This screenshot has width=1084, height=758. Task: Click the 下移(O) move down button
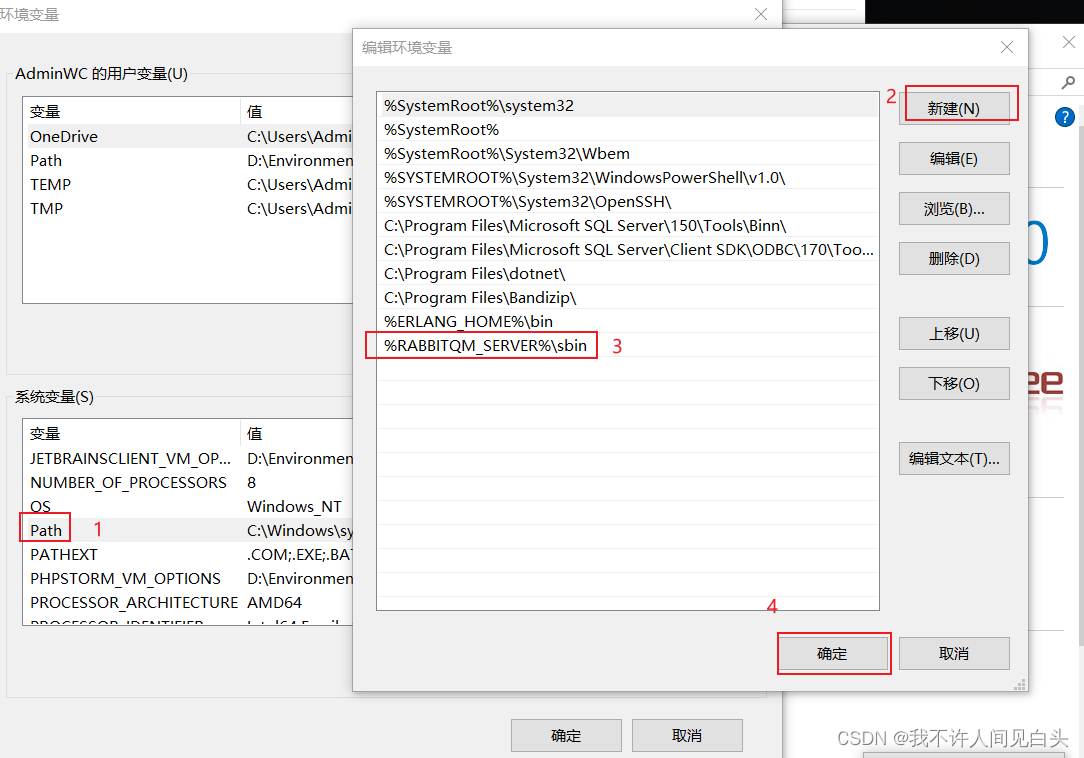(953, 383)
